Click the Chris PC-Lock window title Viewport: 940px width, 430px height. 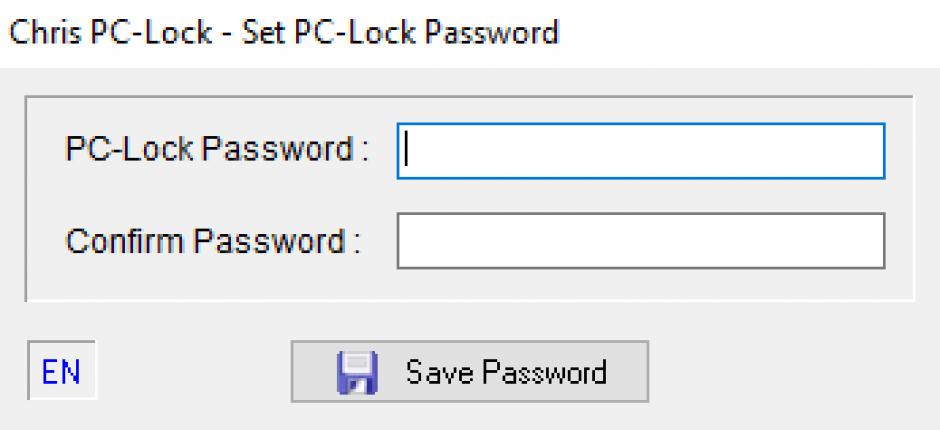284,32
